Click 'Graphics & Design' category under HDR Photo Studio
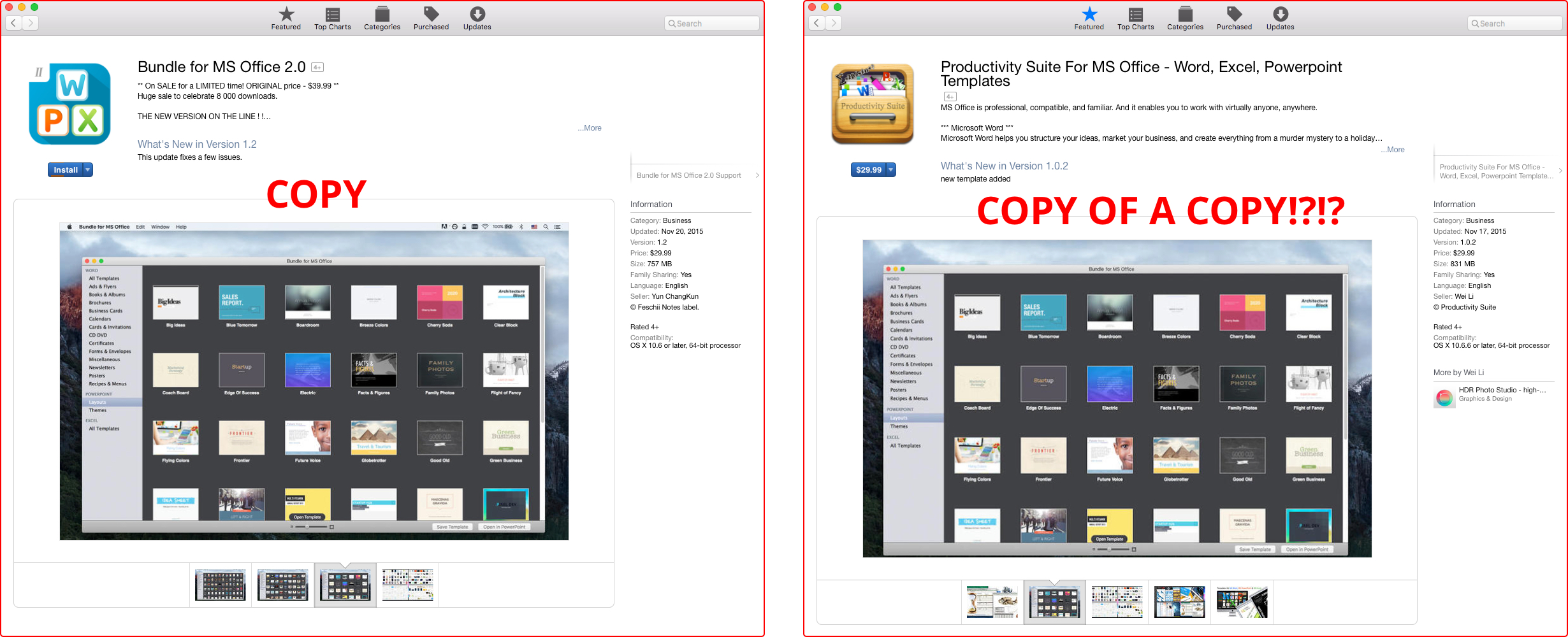 click(x=1485, y=399)
